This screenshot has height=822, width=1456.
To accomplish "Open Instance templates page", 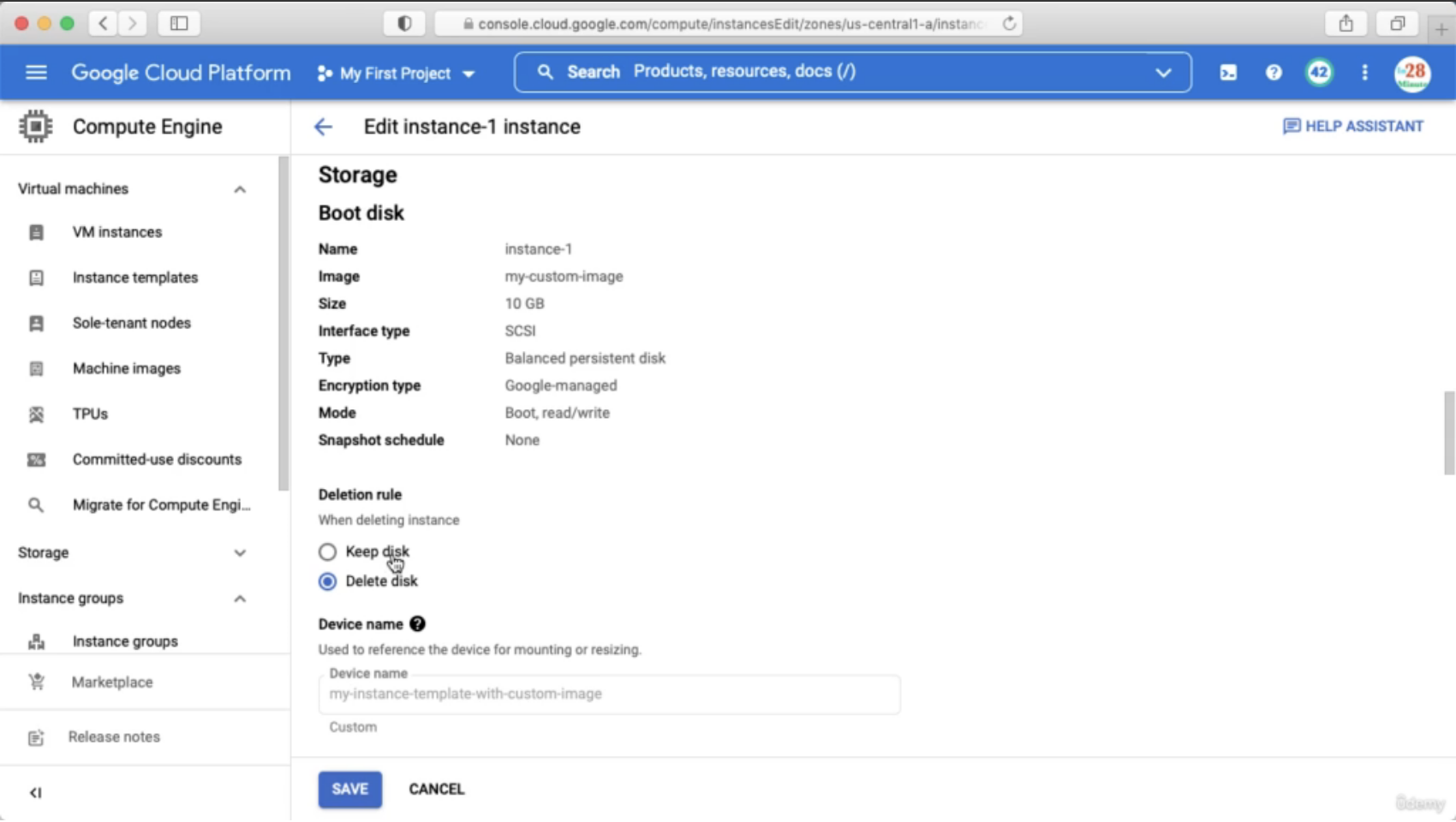I will [x=135, y=277].
